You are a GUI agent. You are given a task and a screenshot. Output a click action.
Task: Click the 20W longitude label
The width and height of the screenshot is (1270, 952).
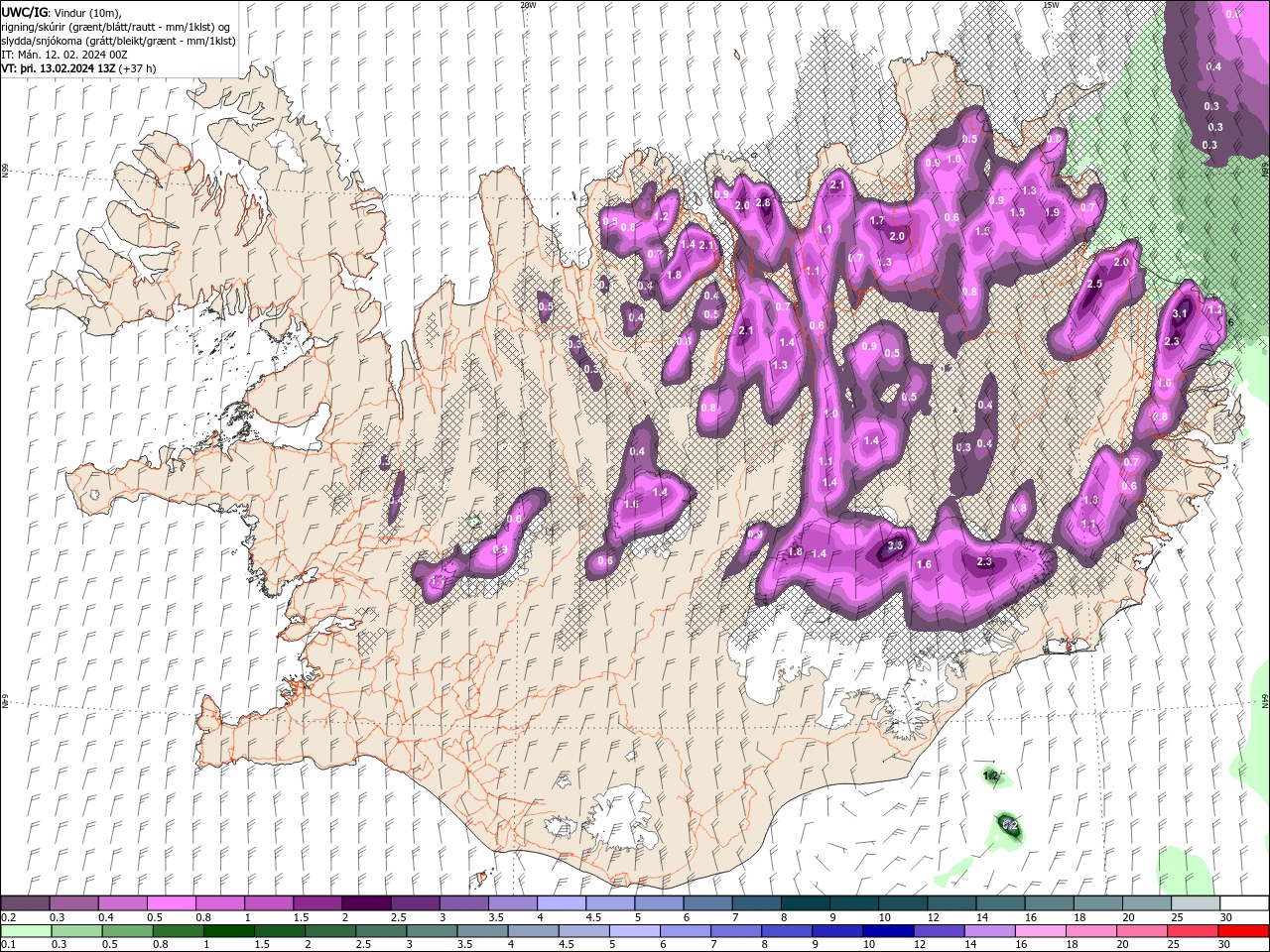[x=528, y=5]
